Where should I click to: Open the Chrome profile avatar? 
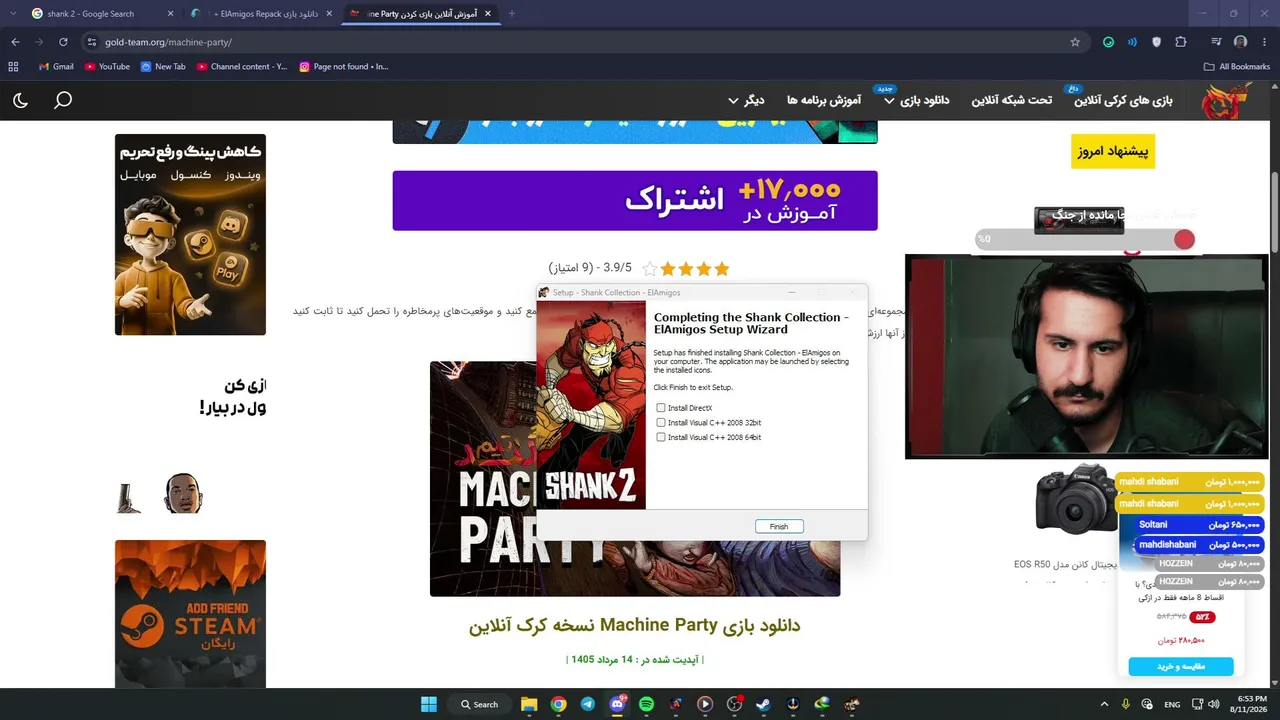[x=1240, y=42]
